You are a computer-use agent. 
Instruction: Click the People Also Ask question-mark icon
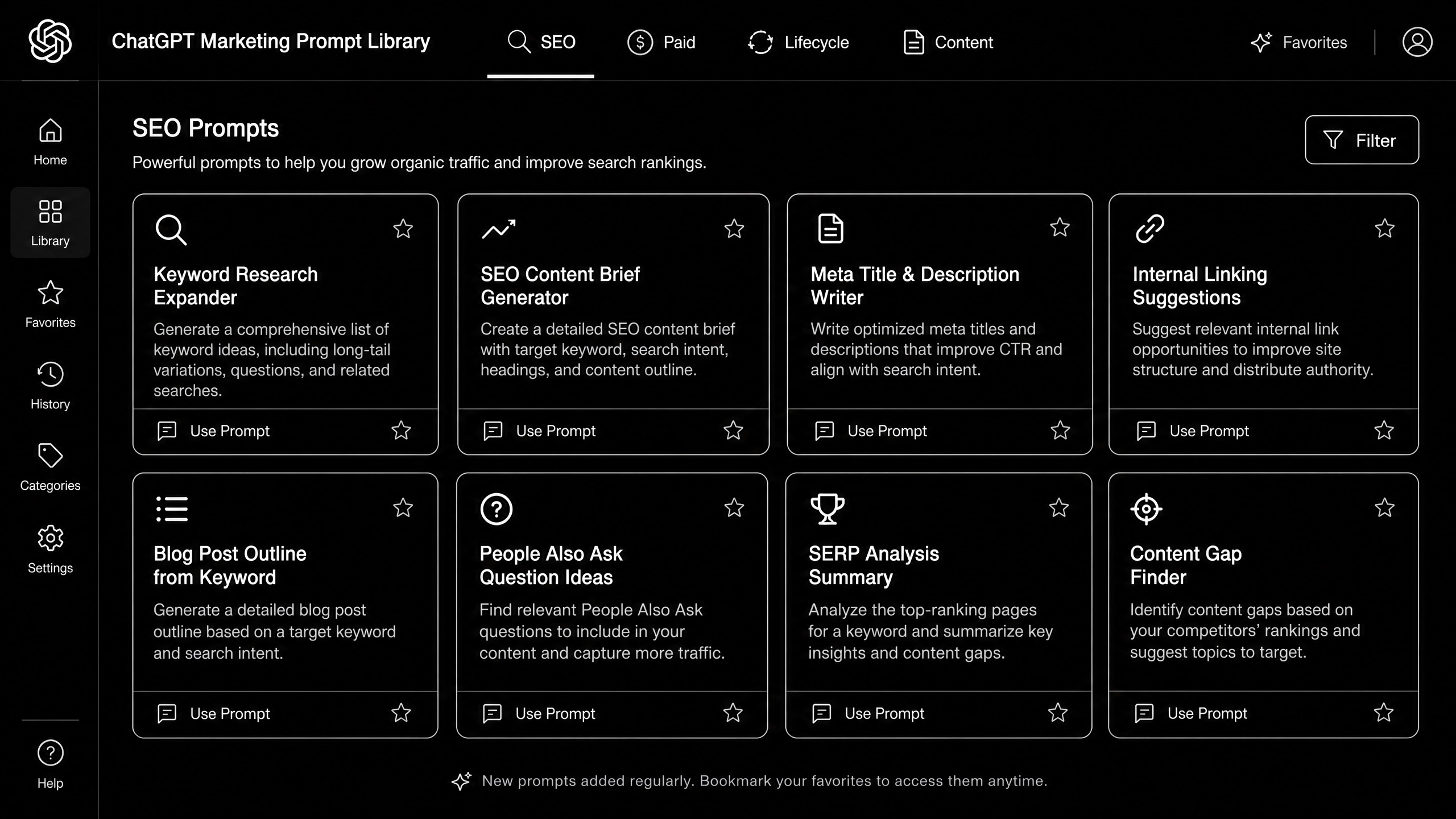point(496,509)
